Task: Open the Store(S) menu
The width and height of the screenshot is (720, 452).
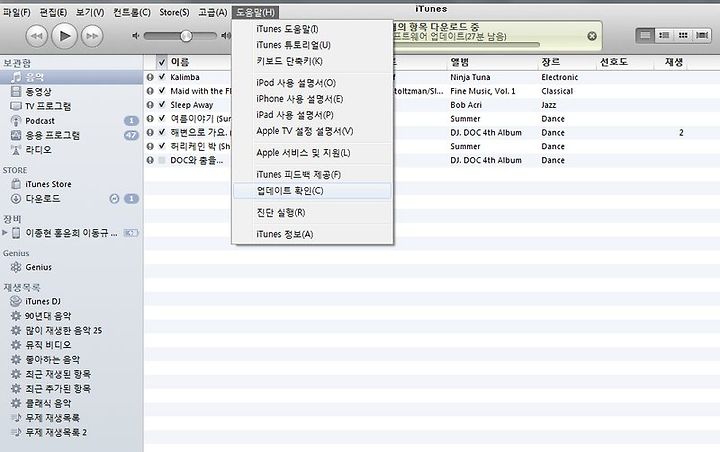Action: [x=174, y=12]
